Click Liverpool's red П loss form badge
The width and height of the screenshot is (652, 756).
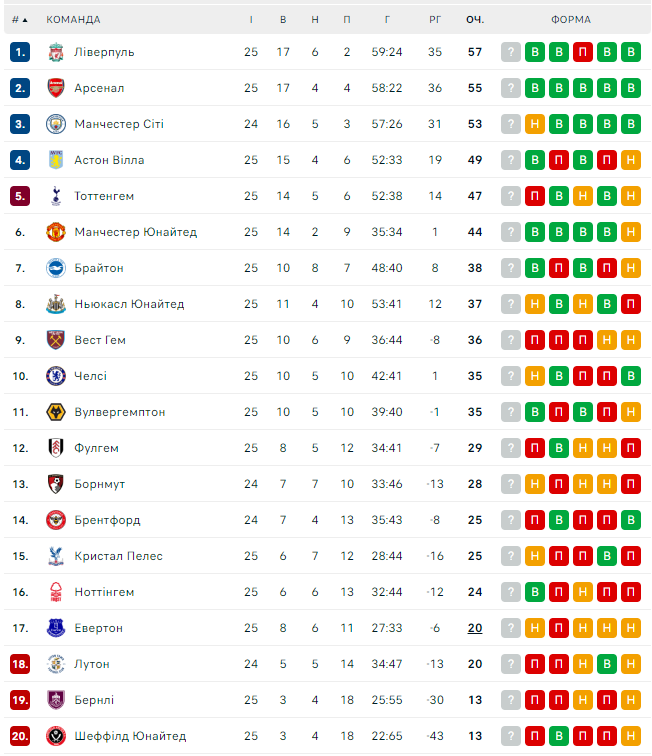(583, 52)
